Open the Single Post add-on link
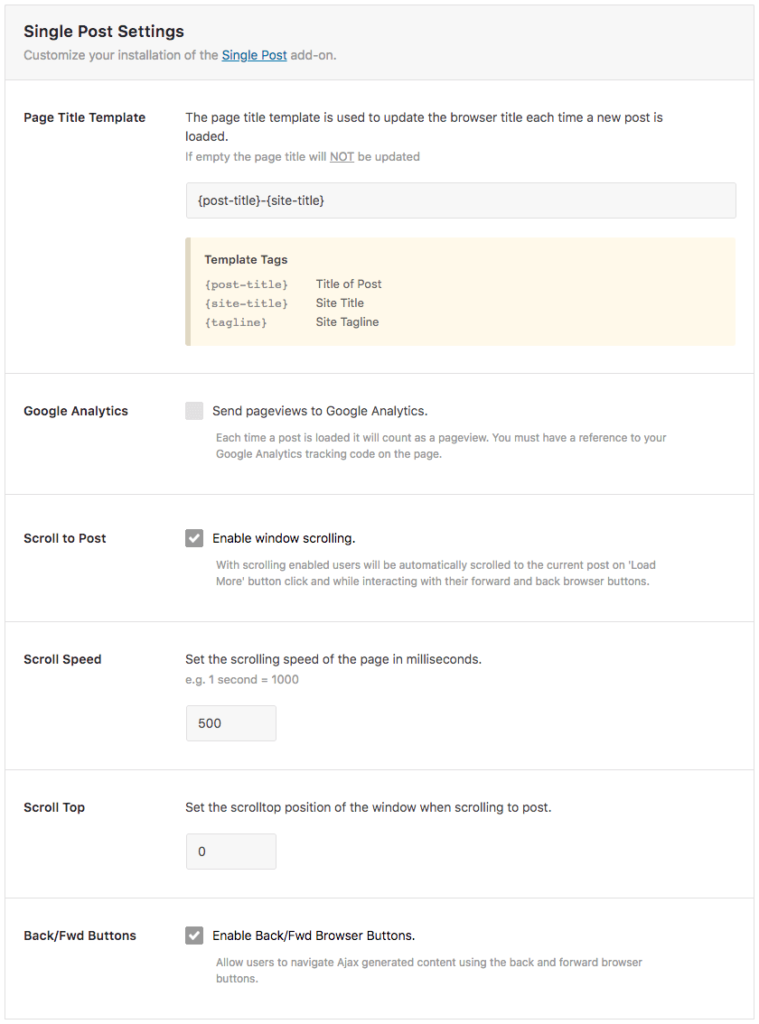The height and width of the screenshot is (1024, 759). tap(254, 55)
